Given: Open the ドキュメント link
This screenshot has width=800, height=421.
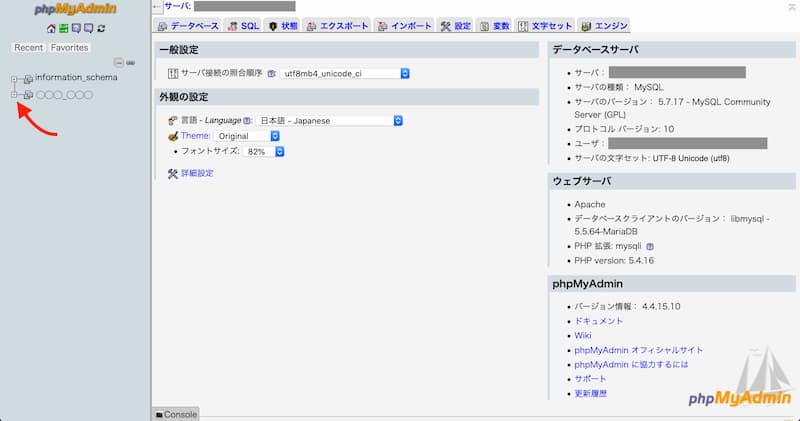Looking at the screenshot, I should point(598,321).
